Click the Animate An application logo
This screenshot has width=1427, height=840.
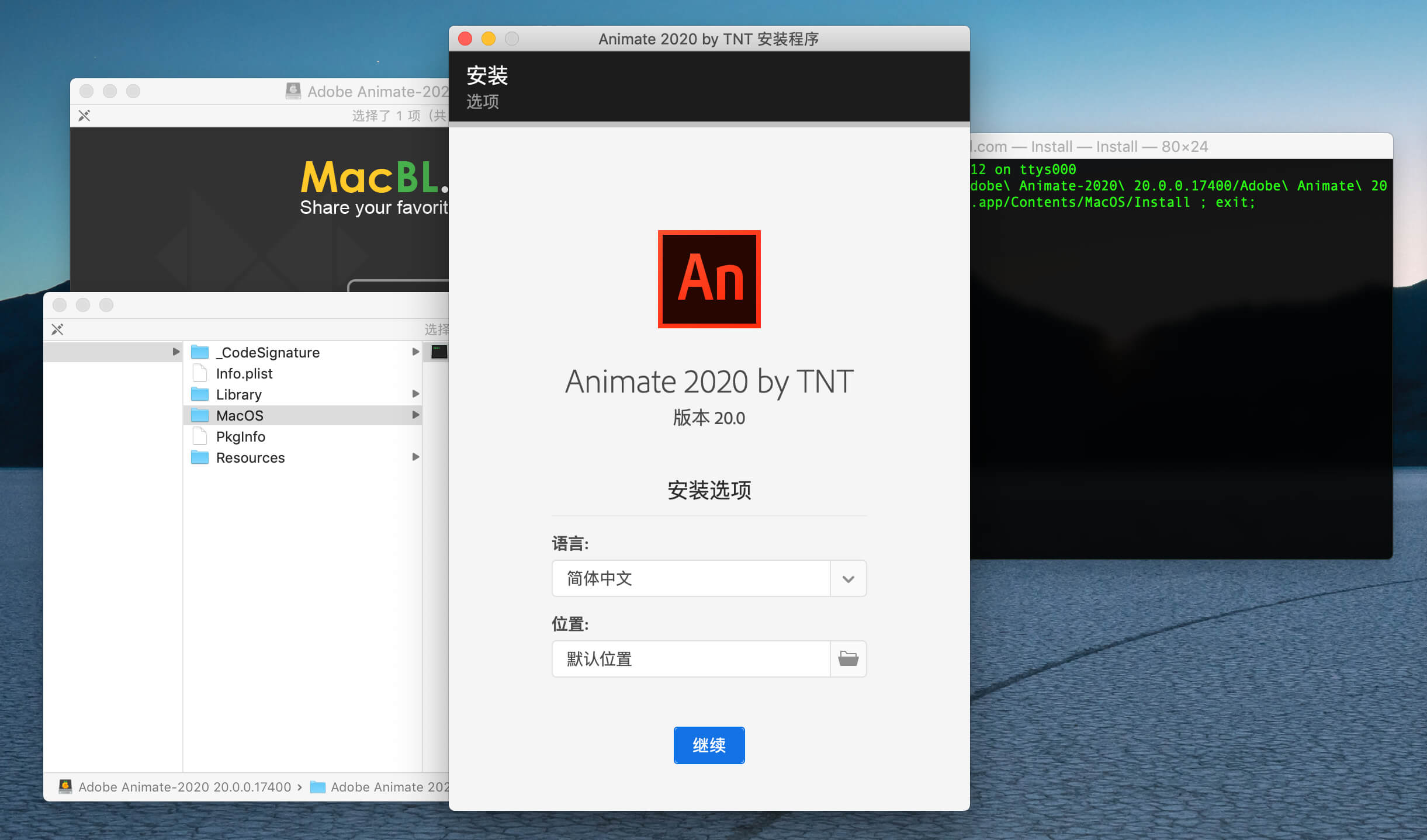[709, 279]
